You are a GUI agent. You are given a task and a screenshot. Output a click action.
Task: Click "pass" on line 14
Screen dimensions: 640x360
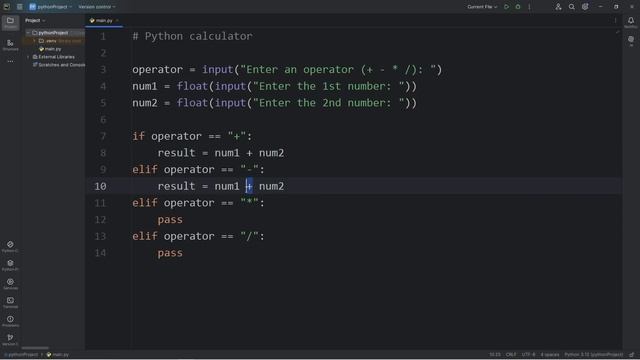(x=170, y=253)
